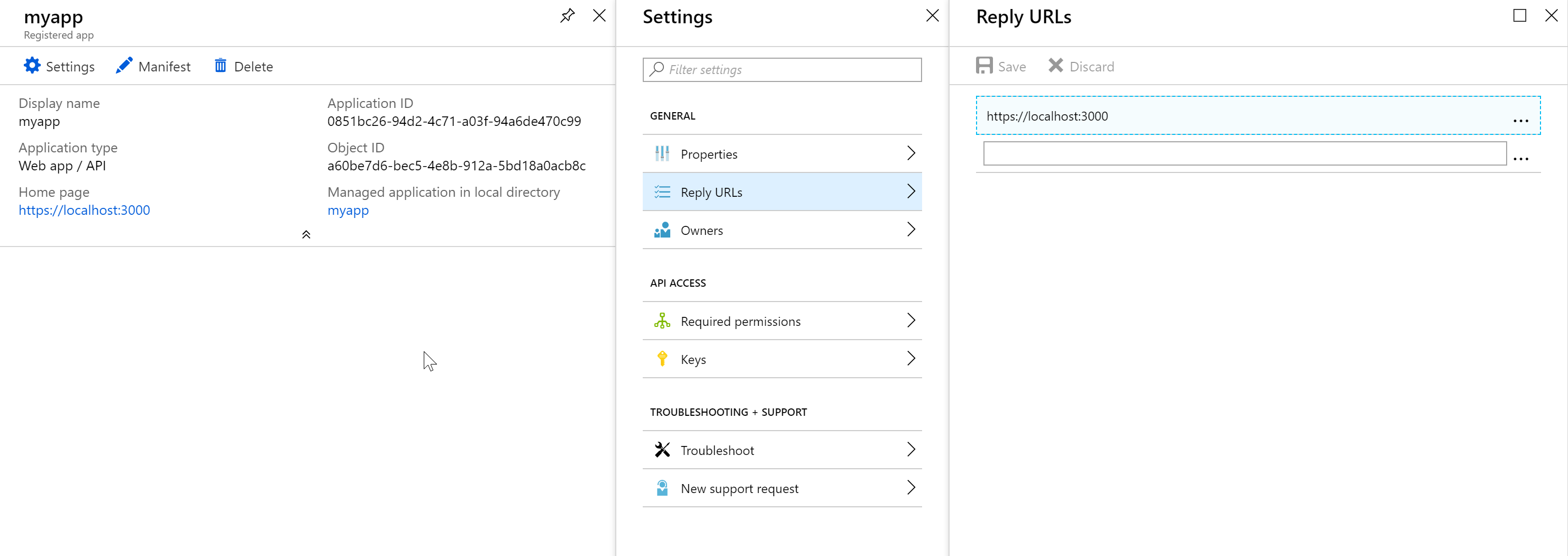Image resolution: width=1568 pixels, height=556 pixels.
Task: Click the search magnifier in Filter settings
Action: tap(657, 69)
